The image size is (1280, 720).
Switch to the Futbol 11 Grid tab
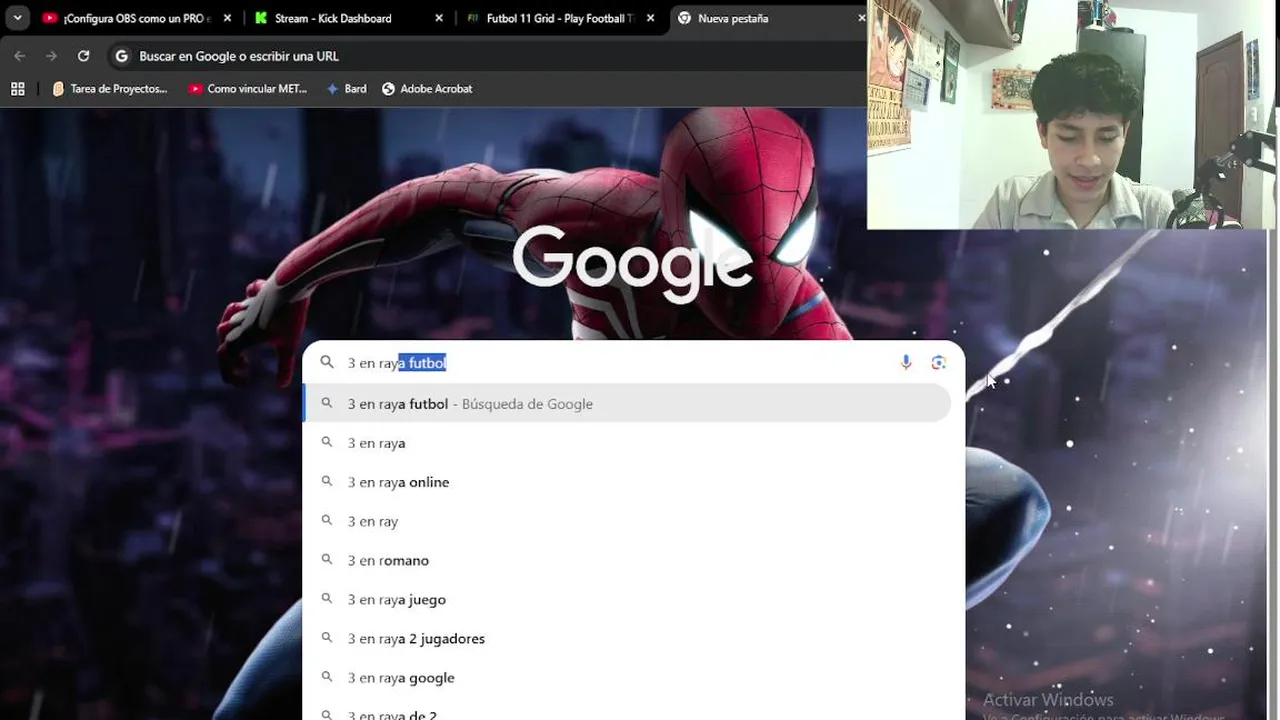coord(560,18)
